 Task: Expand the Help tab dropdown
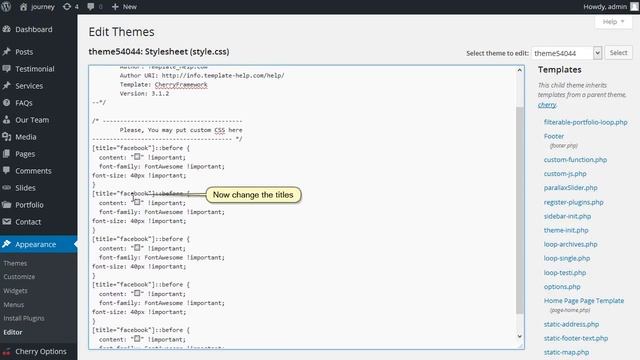pyautogui.click(x=613, y=22)
